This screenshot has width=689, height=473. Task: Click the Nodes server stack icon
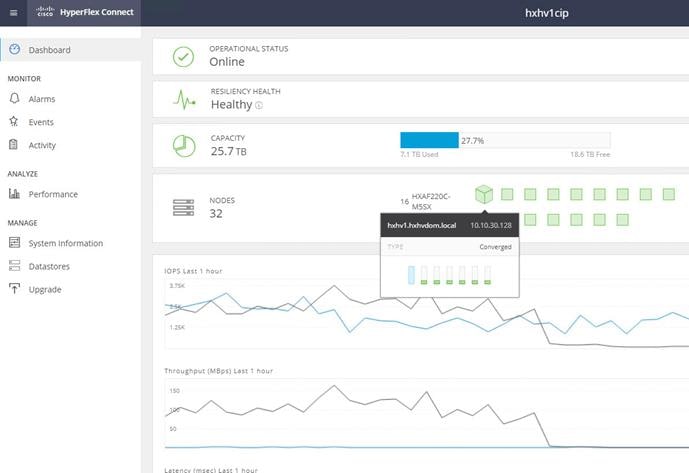tap(183, 207)
